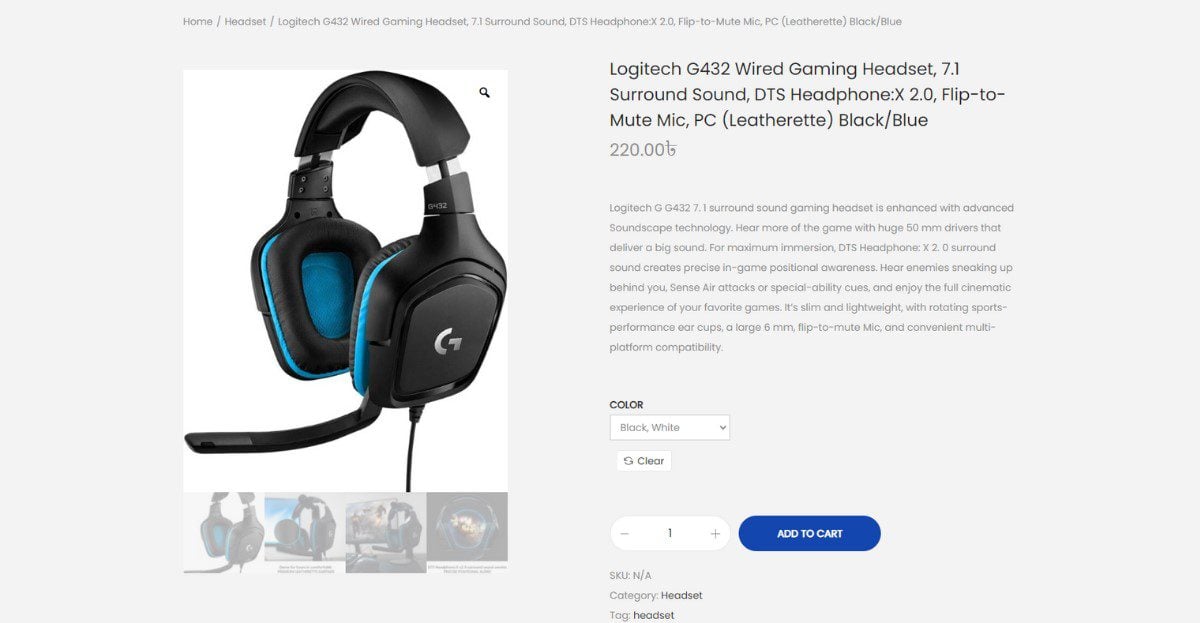Open the headset tag link
This screenshot has width=1200, height=623.
[x=654, y=615]
